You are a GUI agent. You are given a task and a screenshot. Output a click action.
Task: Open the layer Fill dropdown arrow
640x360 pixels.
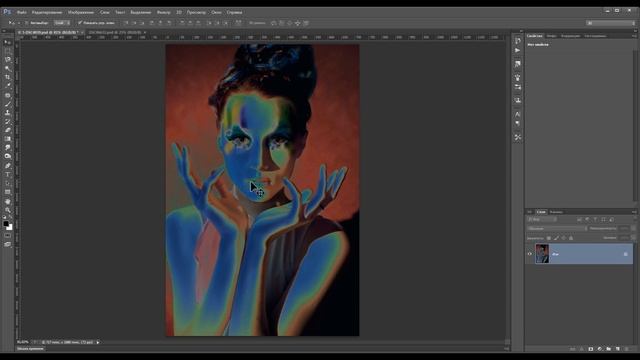point(633,238)
